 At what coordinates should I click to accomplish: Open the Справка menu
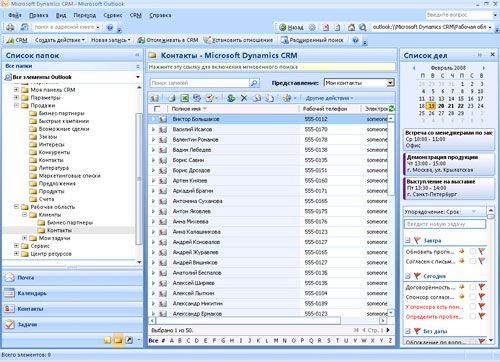pos(160,15)
